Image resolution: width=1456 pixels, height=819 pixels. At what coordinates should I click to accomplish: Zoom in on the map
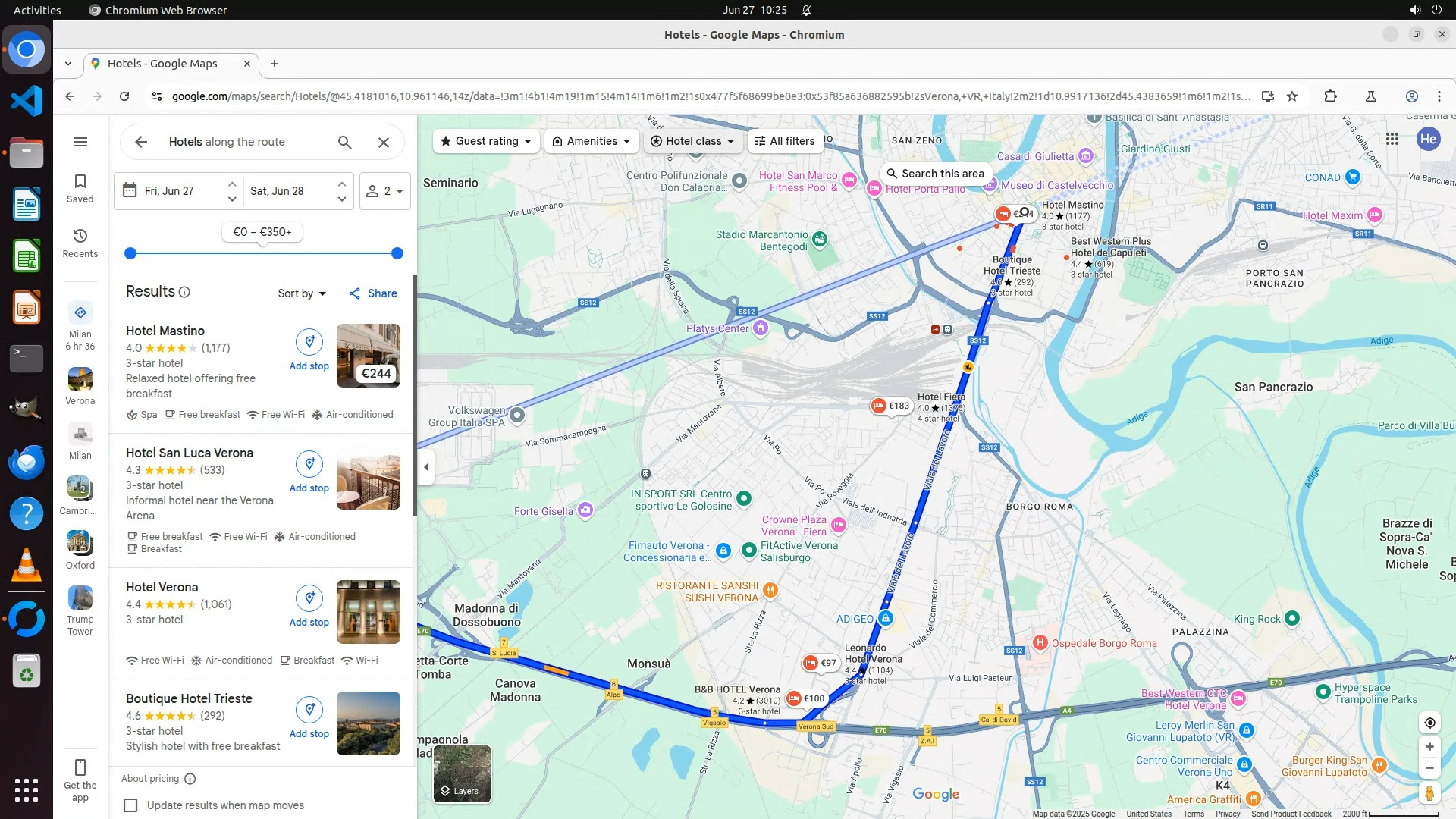click(1429, 747)
